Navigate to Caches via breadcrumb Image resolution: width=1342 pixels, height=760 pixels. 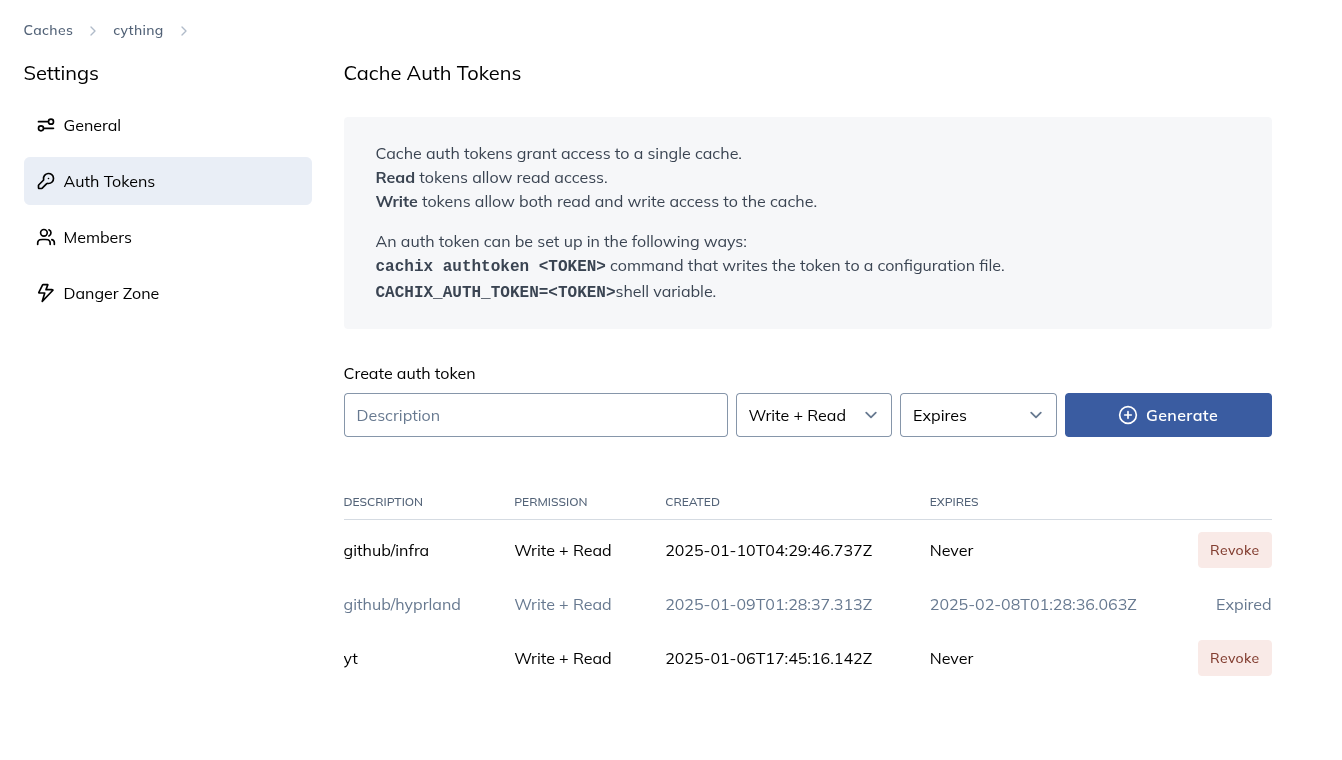[48, 30]
